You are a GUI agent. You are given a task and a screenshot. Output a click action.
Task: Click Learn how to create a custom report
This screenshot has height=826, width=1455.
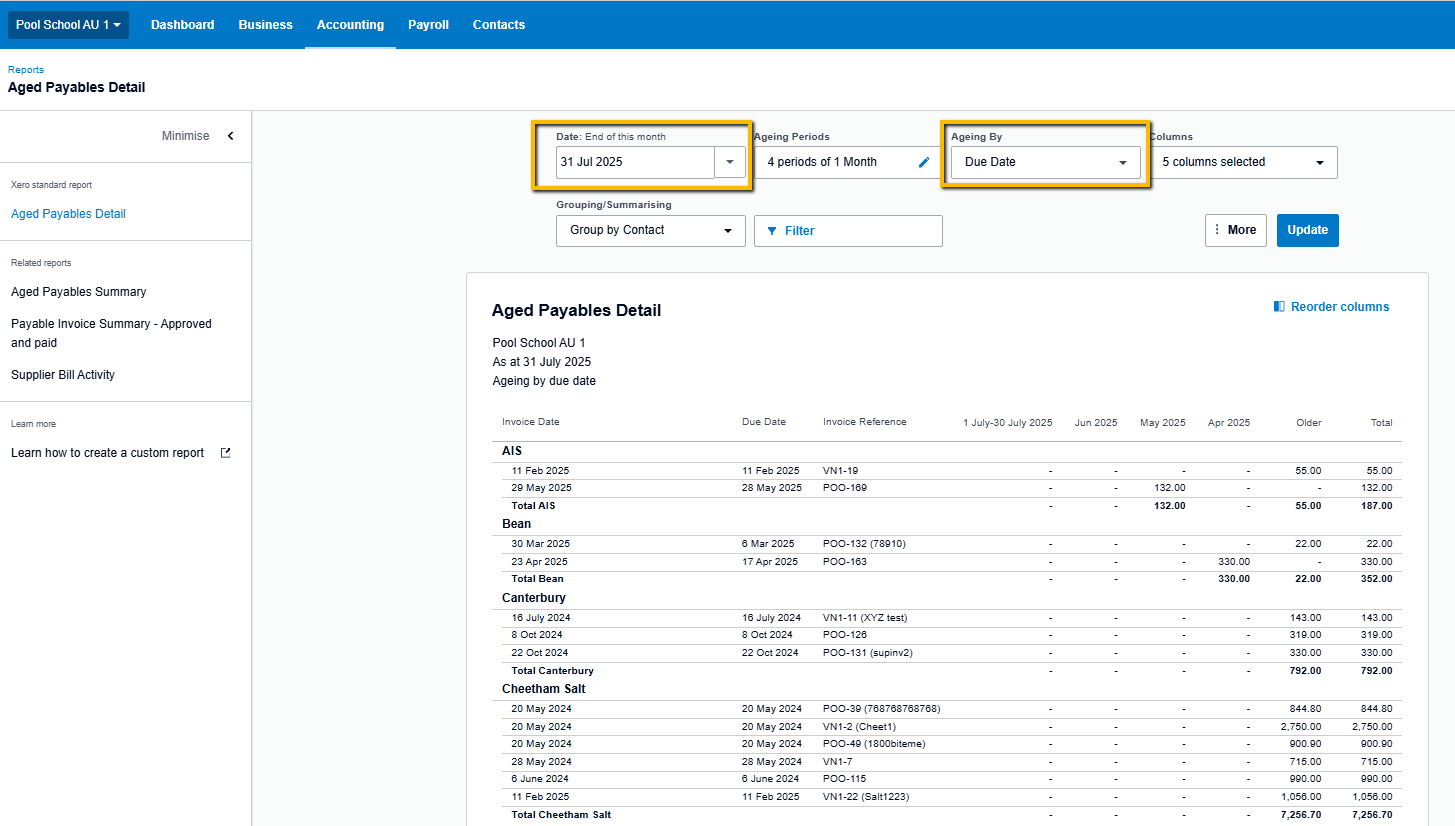point(107,453)
